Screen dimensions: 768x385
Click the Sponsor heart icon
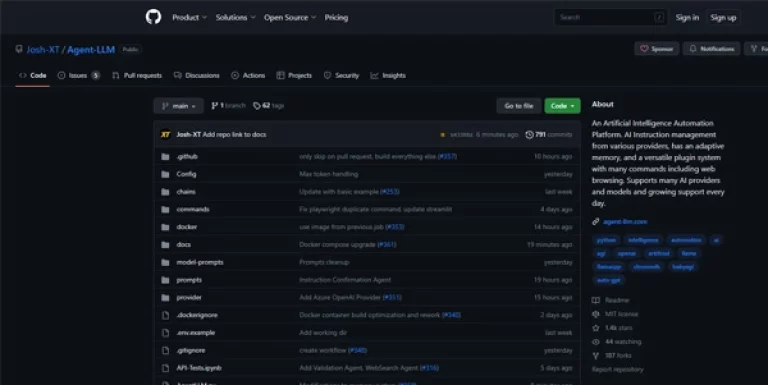pyautogui.click(x=644, y=48)
